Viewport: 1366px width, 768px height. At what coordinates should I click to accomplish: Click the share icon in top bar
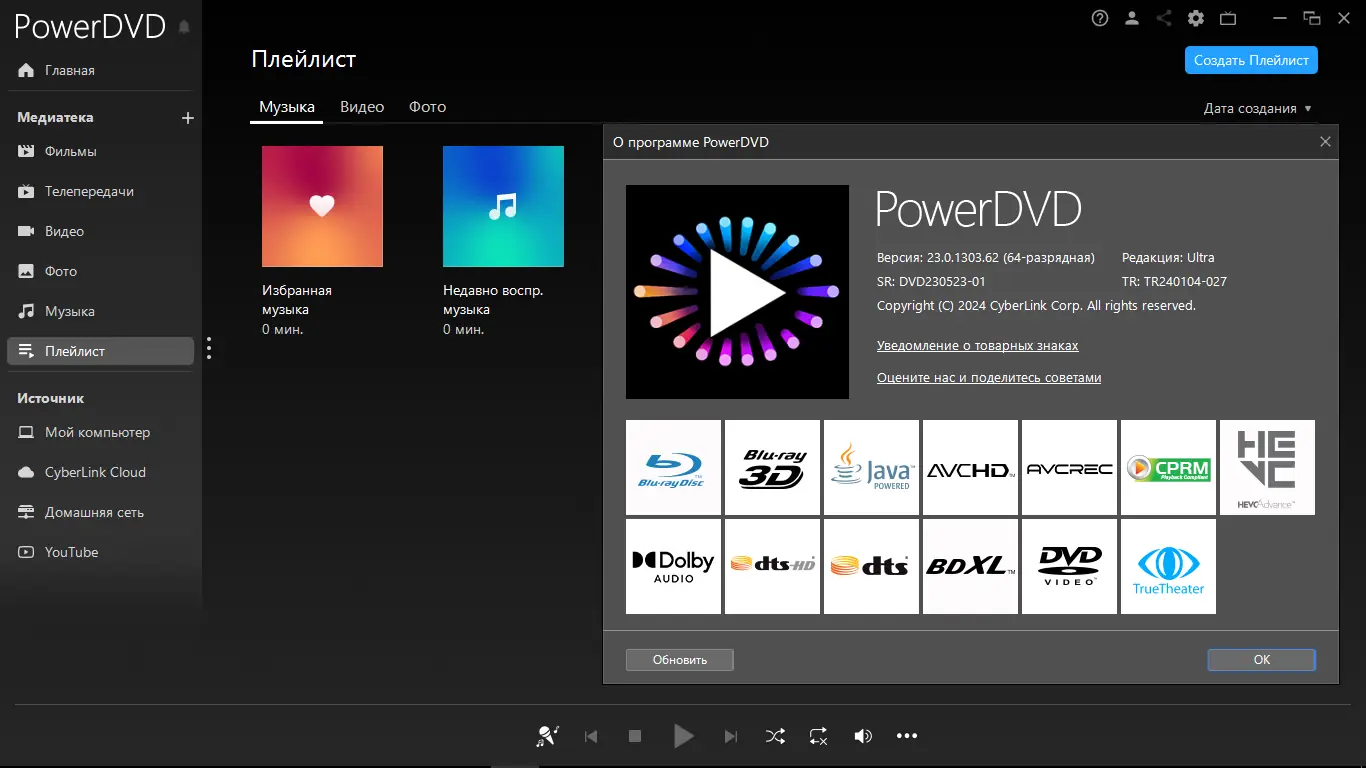[x=1164, y=18]
